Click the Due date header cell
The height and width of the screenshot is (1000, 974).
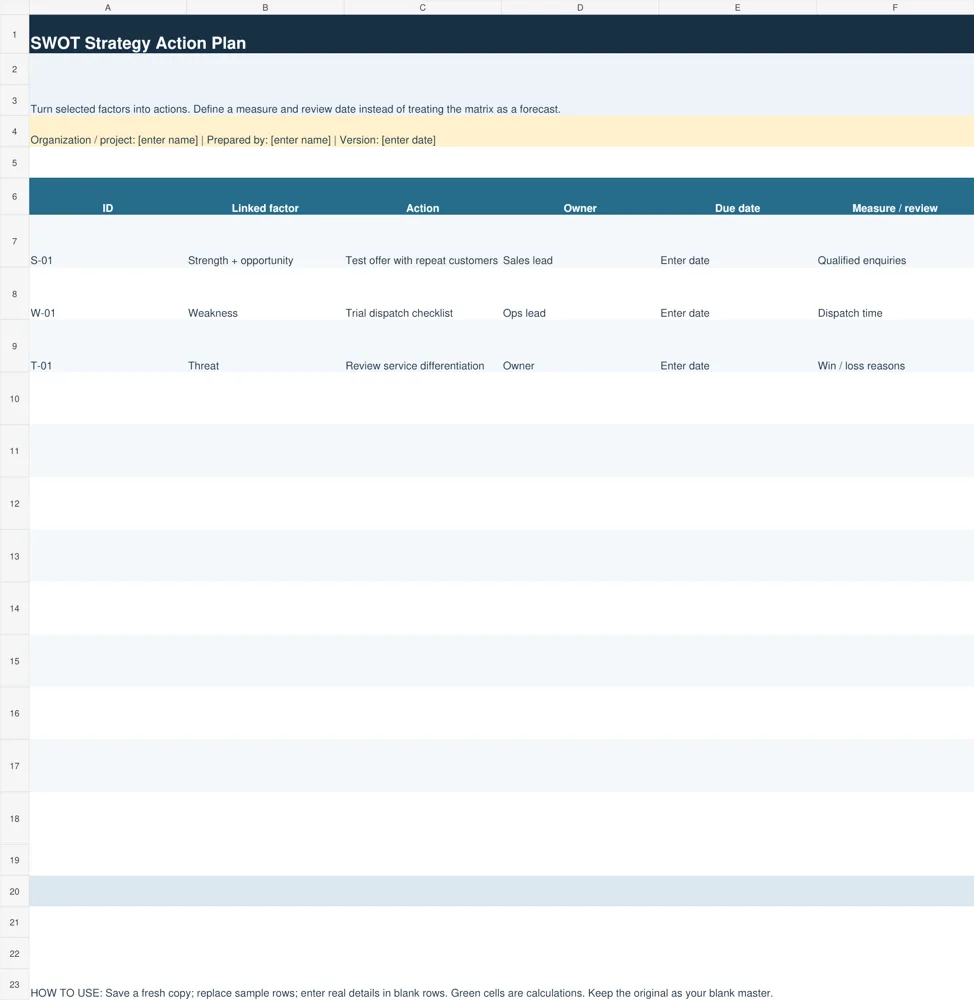point(738,196)
